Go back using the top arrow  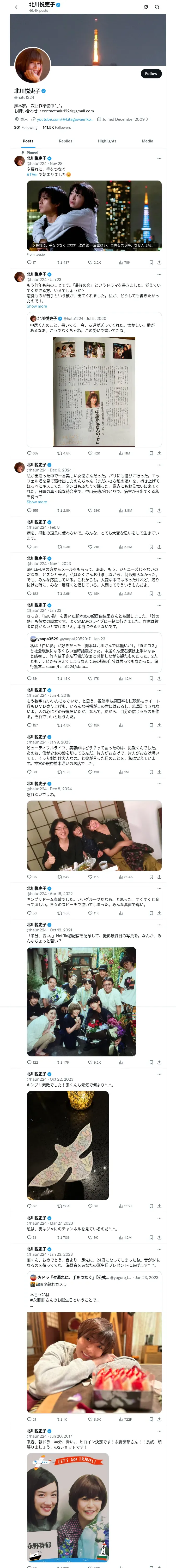coord(17,7)
